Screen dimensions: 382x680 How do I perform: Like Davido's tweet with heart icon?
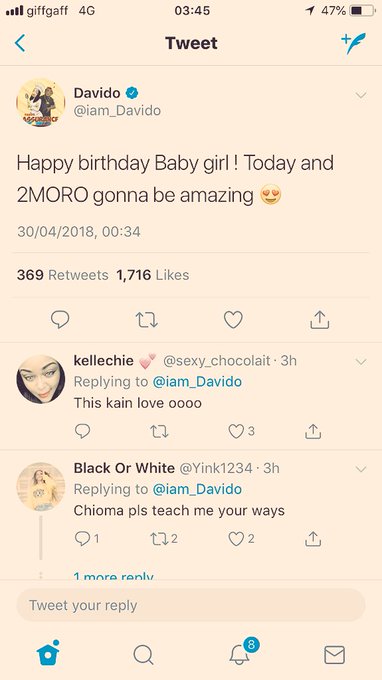coord(233,320)
